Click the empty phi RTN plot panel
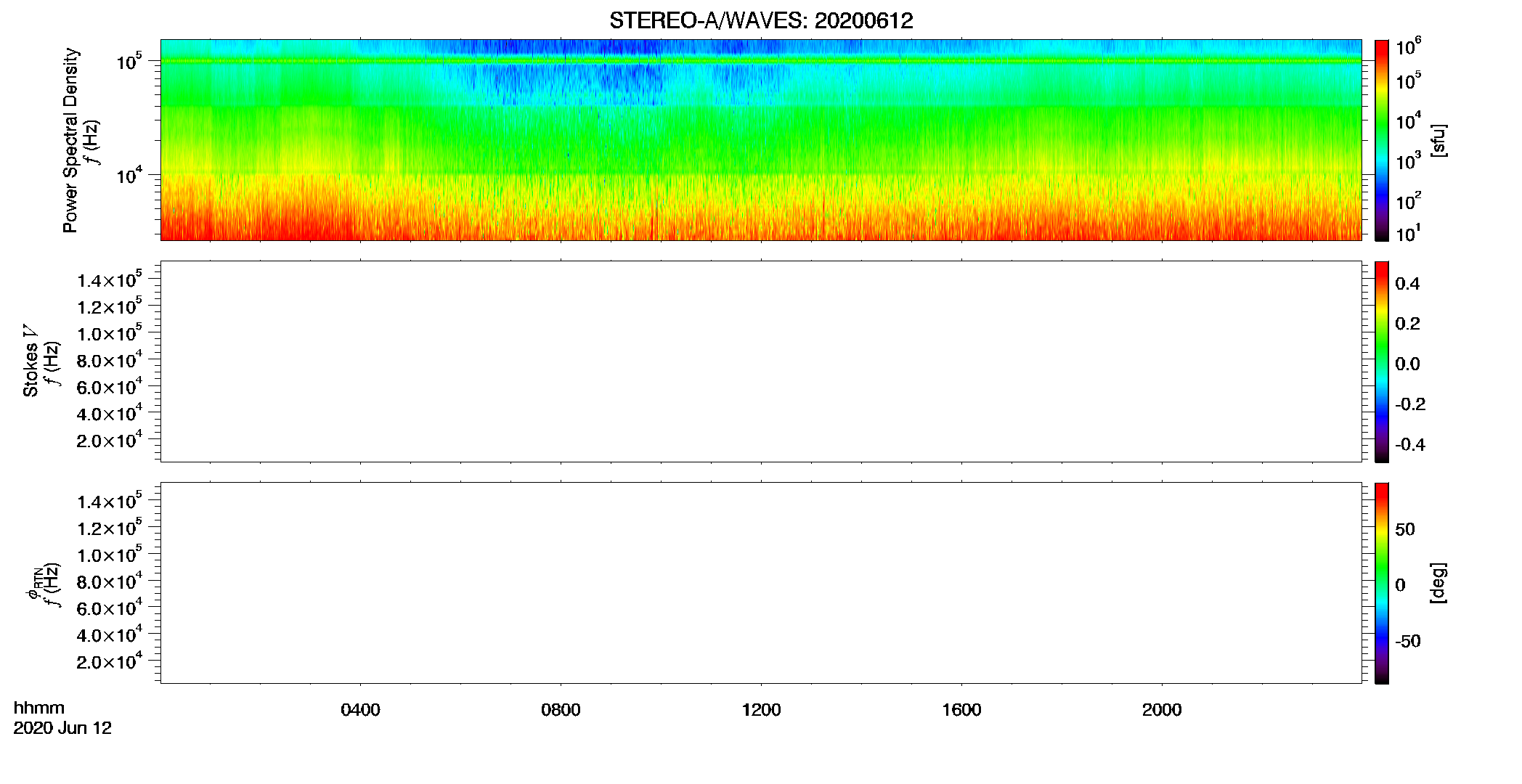This screenshot has height=784, width=1522. click(761, 583)
